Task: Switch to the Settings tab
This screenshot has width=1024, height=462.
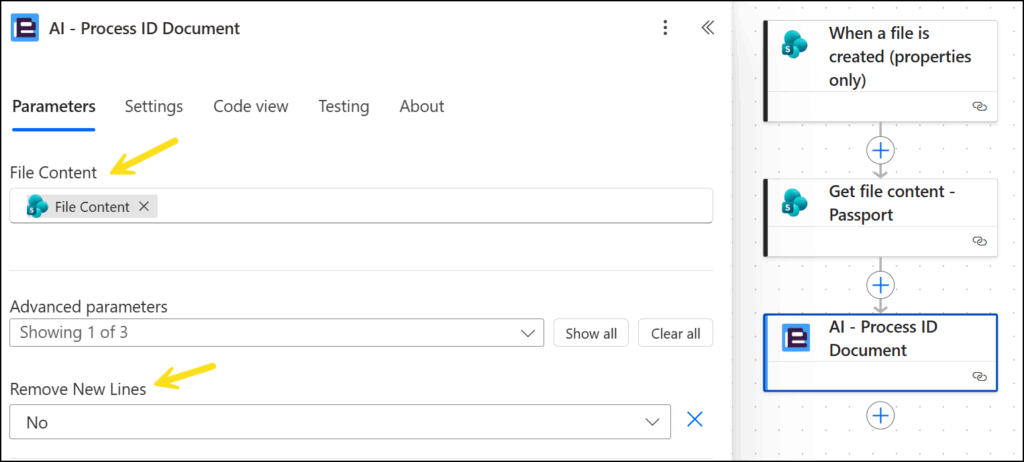Action: pyautogui.click(x=154, y=106)
